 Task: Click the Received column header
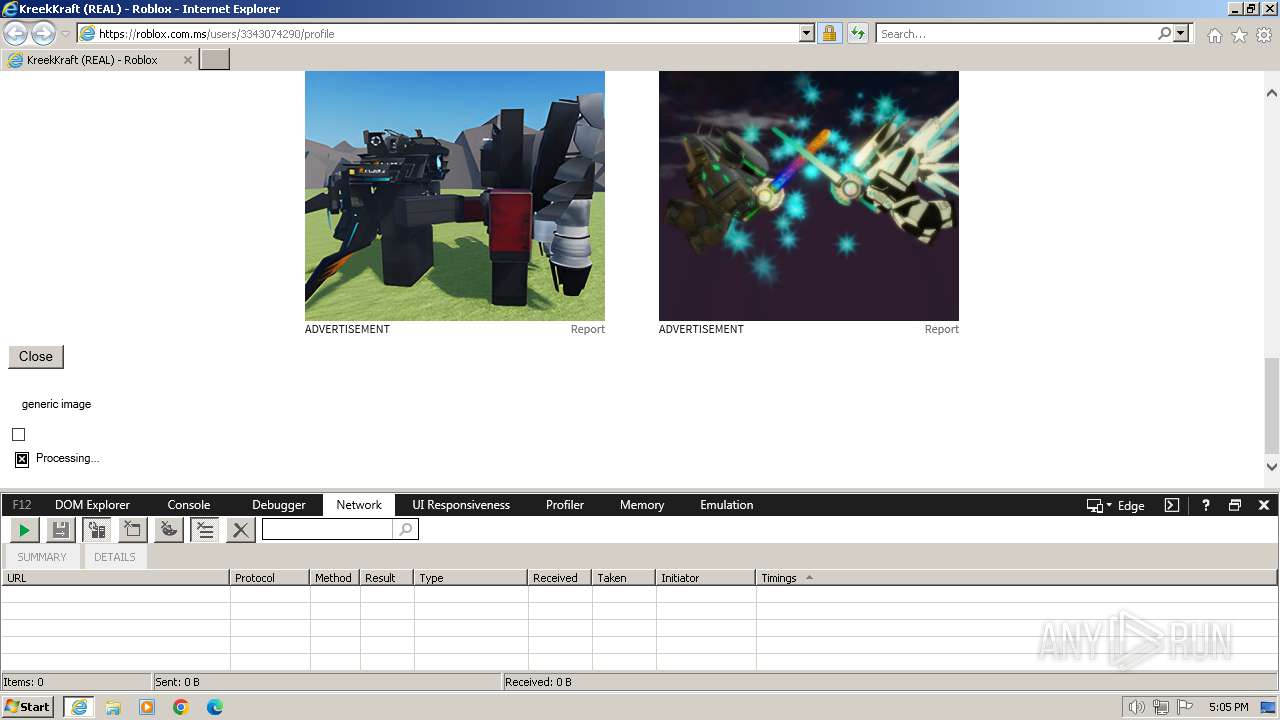[560, 578]
